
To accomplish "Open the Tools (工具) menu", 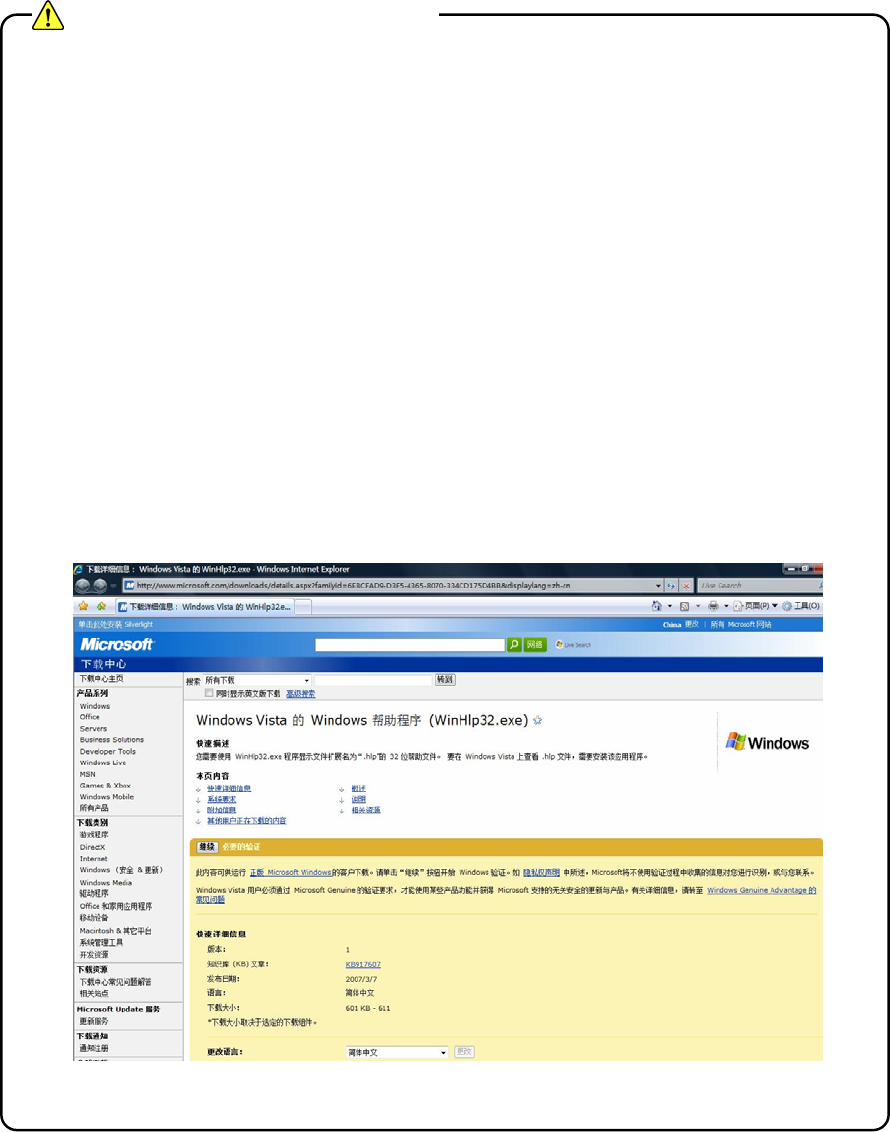I will pyautogui.click(x=801, y=606).
